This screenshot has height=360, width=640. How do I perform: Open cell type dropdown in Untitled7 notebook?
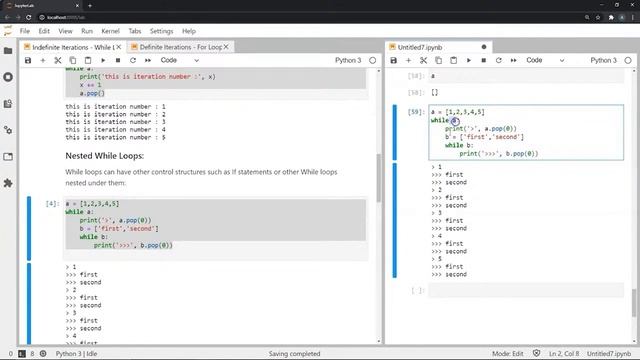[545, 60]
